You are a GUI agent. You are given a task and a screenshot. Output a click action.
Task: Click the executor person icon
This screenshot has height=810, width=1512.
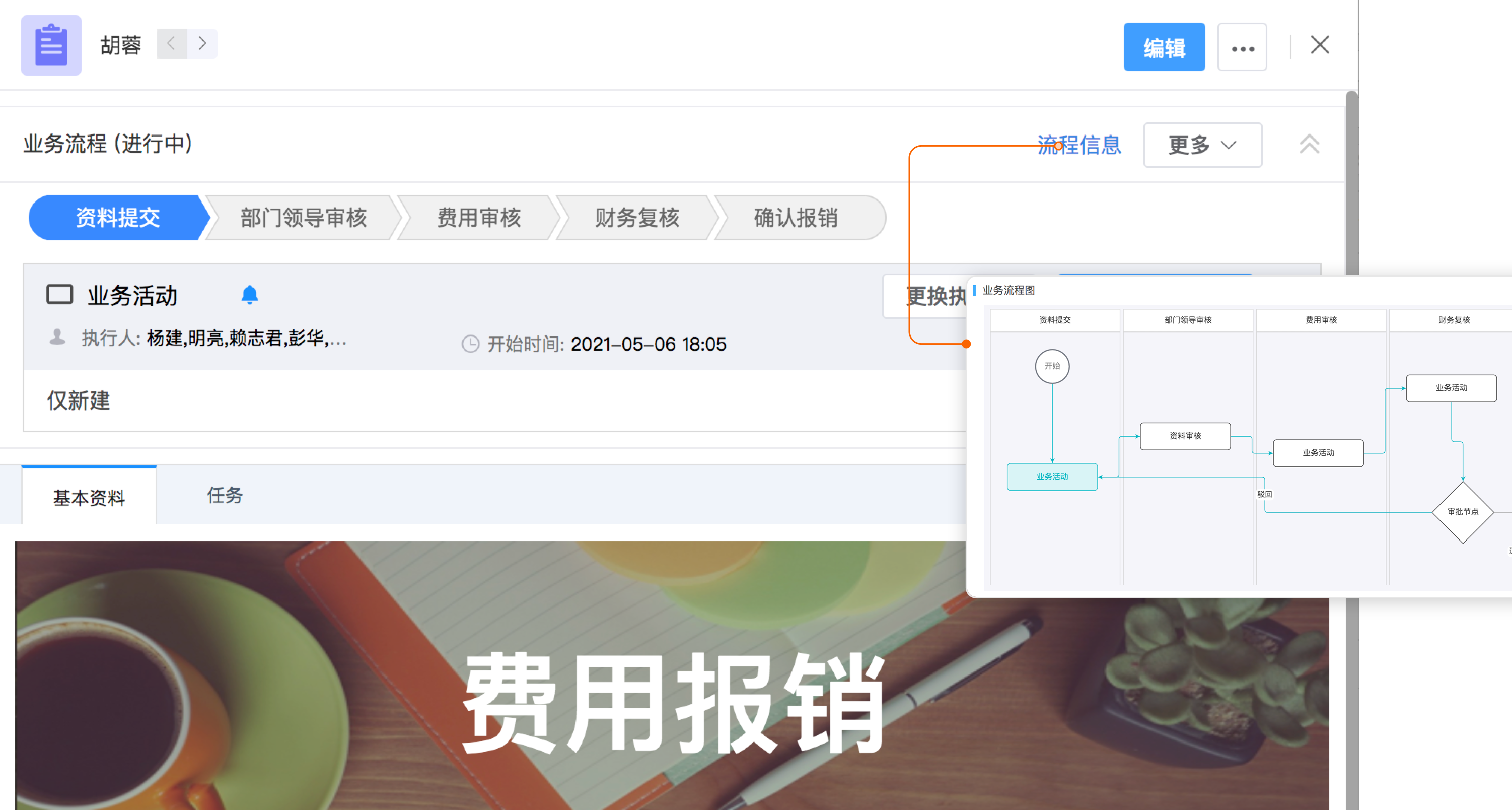click(57, 337)
